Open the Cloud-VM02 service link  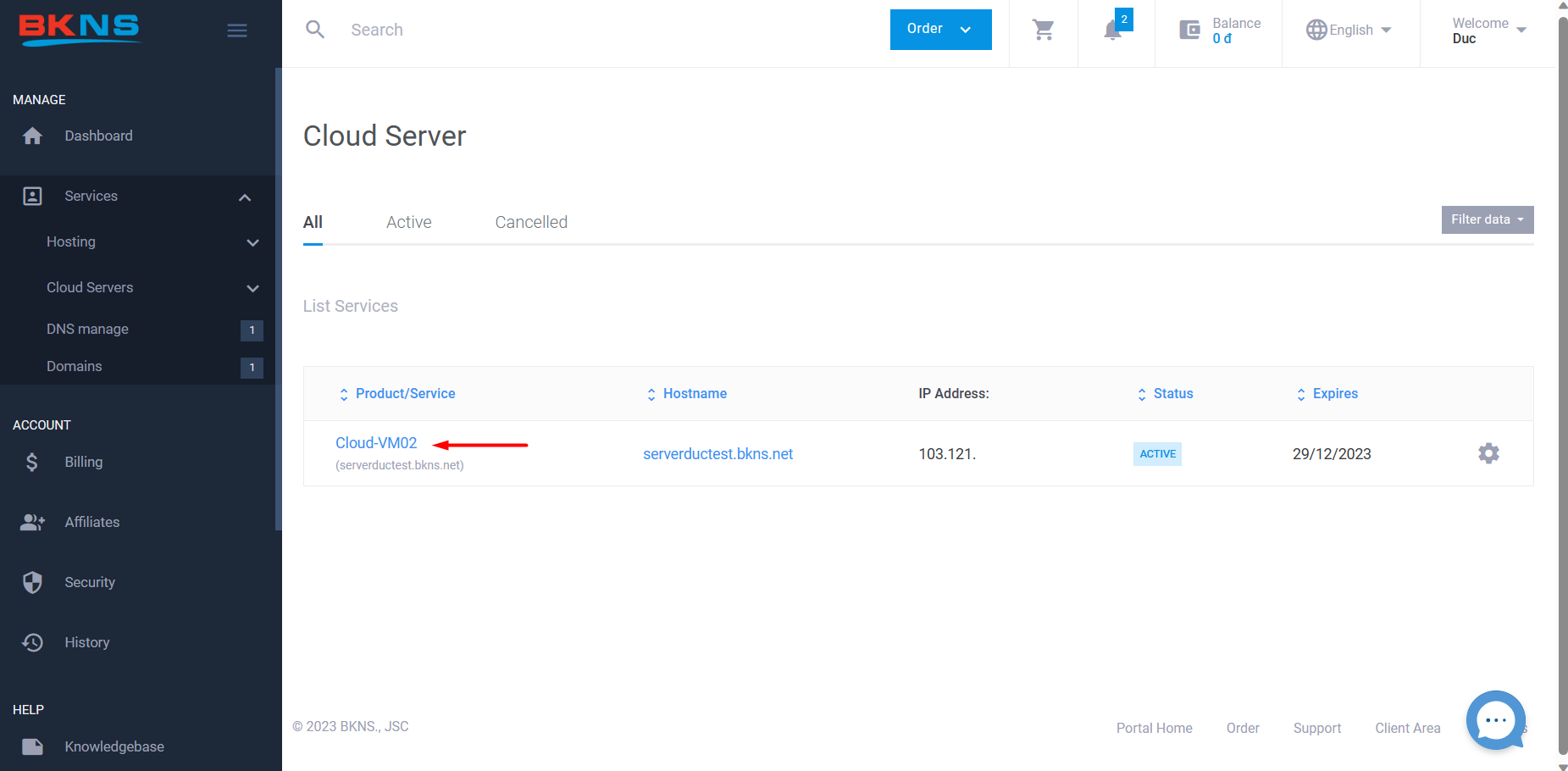click(376, 443)
